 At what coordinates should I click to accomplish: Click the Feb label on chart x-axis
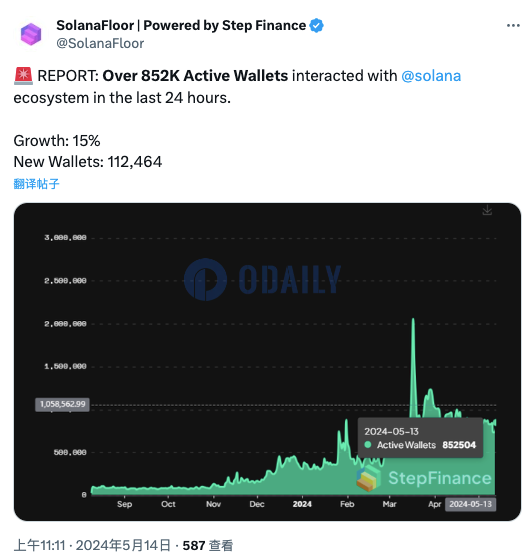point(347,504)
